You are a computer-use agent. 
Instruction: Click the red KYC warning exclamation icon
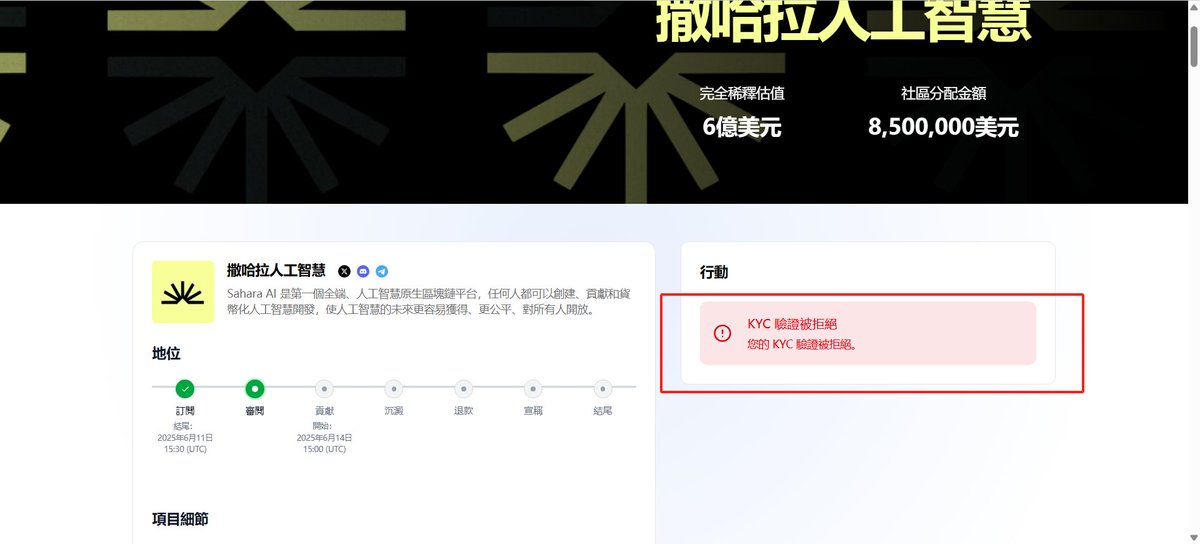tap(722, 333)
